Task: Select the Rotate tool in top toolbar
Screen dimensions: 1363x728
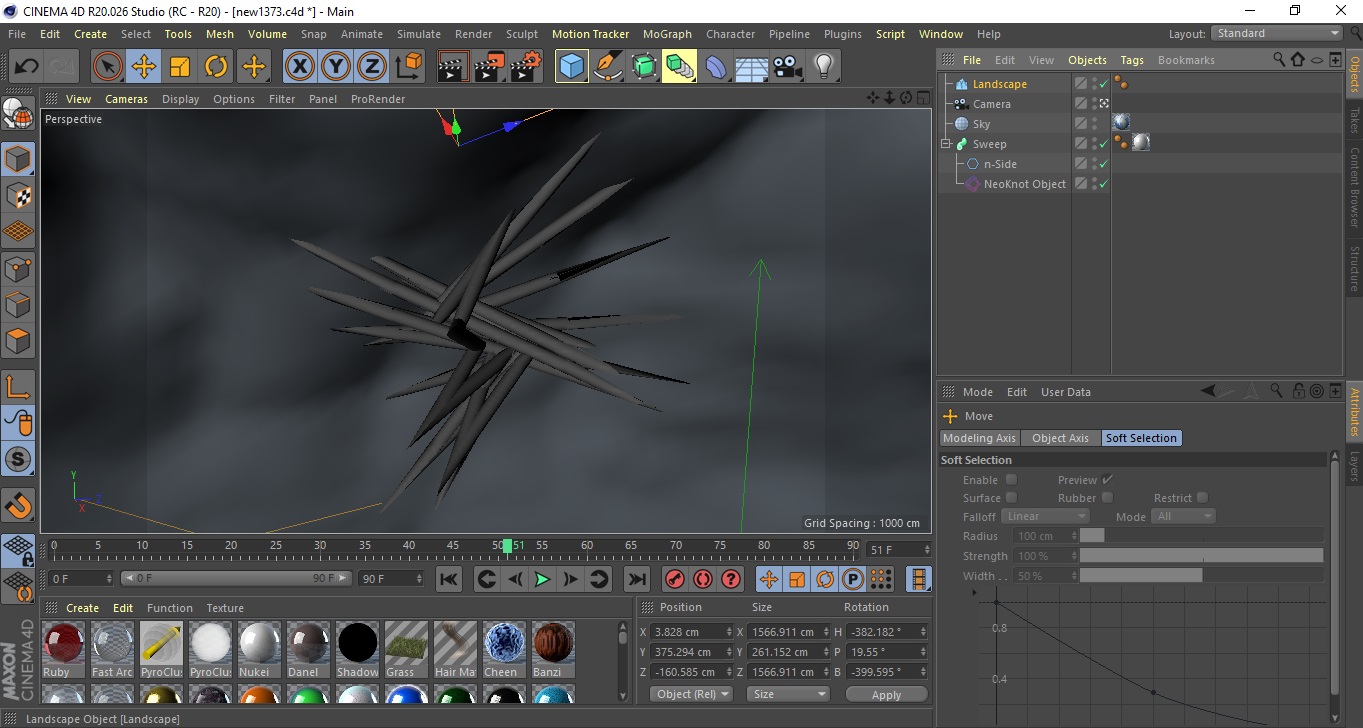Action: point(216,67)
